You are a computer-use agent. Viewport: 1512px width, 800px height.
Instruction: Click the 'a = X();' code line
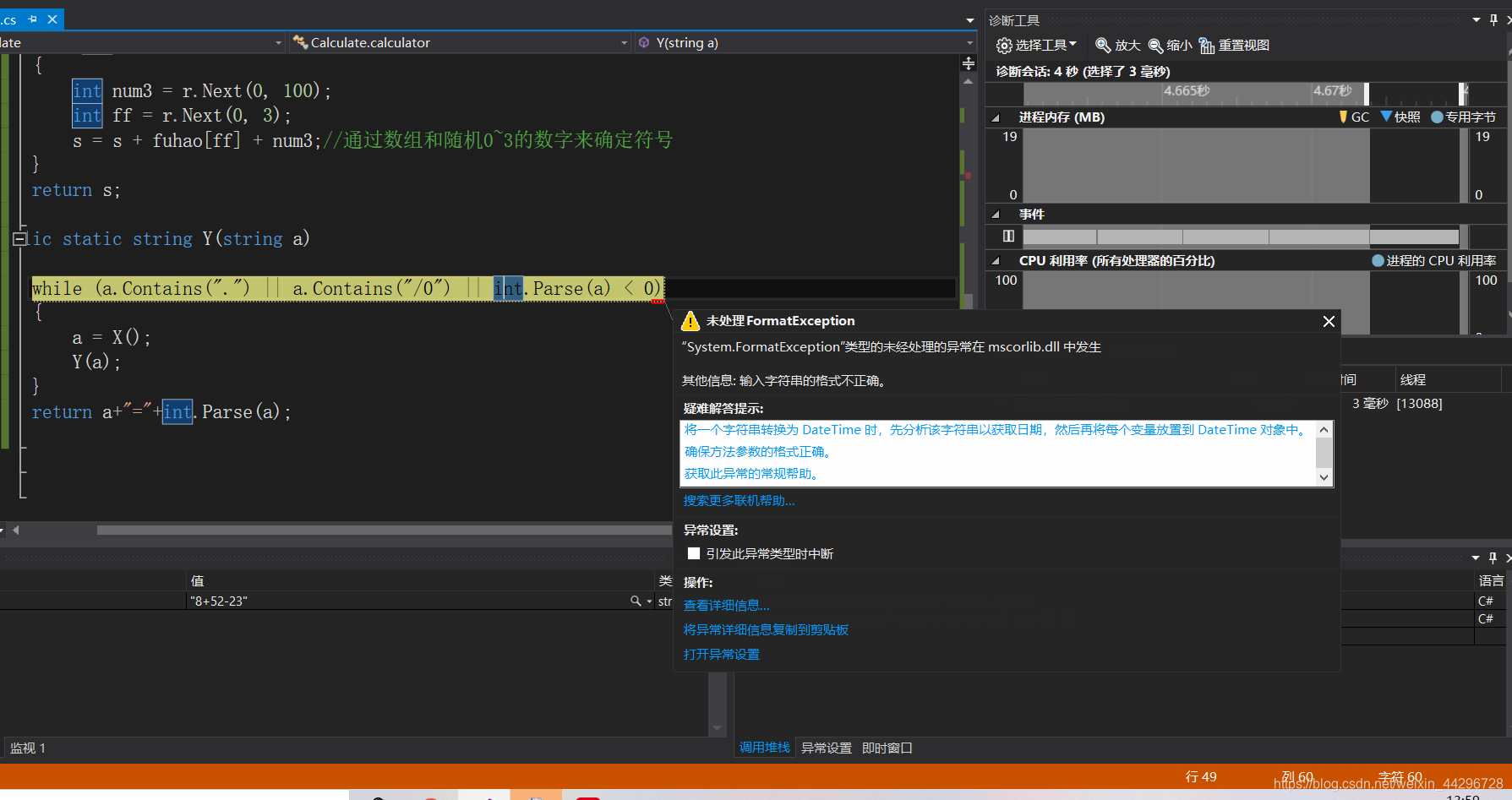tap(112, 338)
